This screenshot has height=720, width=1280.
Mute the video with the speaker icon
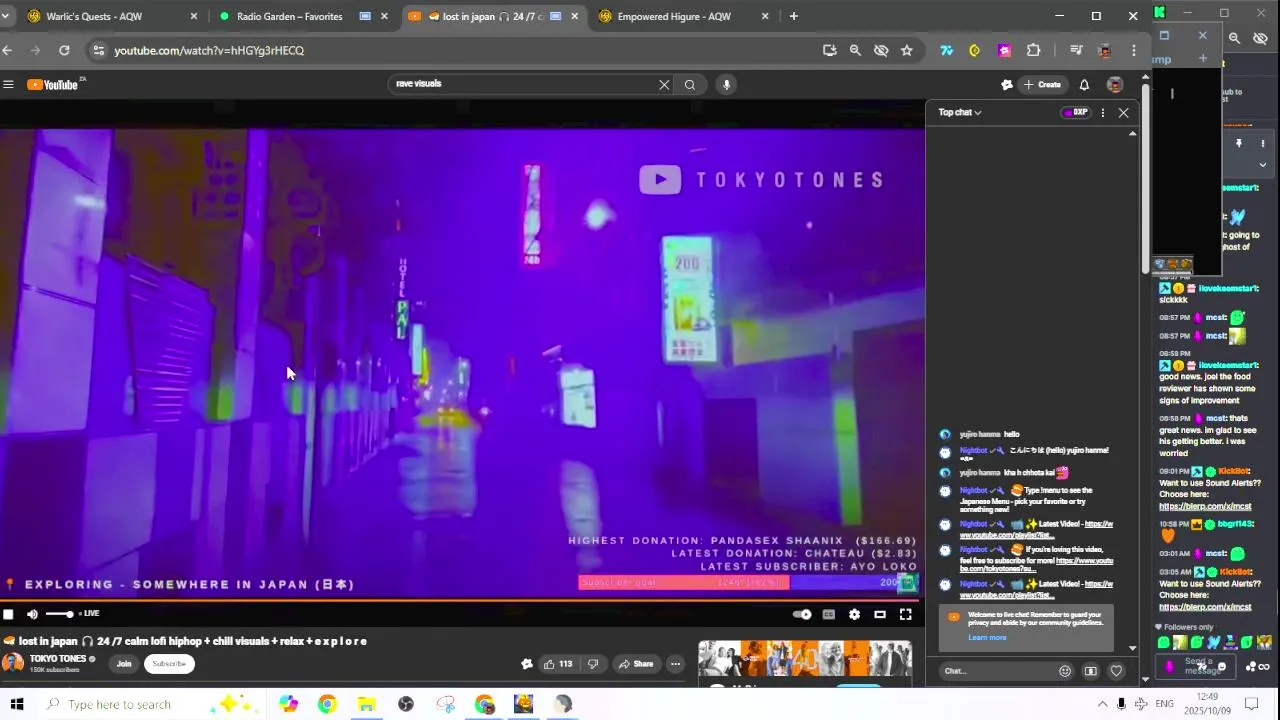click(32, 614)
